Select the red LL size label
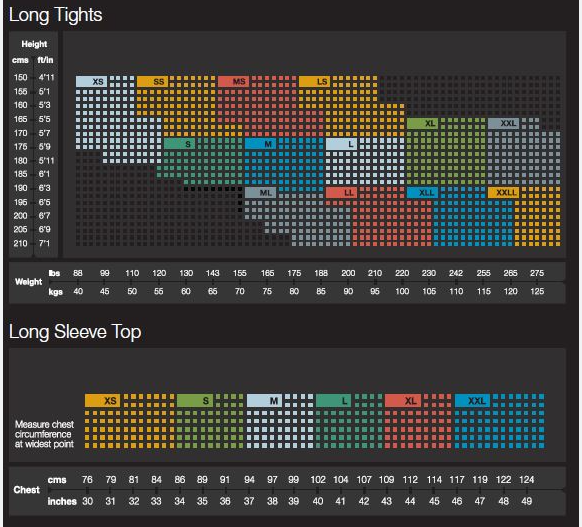Viewport: 582px width, 527px height. [x=341, y=192]
